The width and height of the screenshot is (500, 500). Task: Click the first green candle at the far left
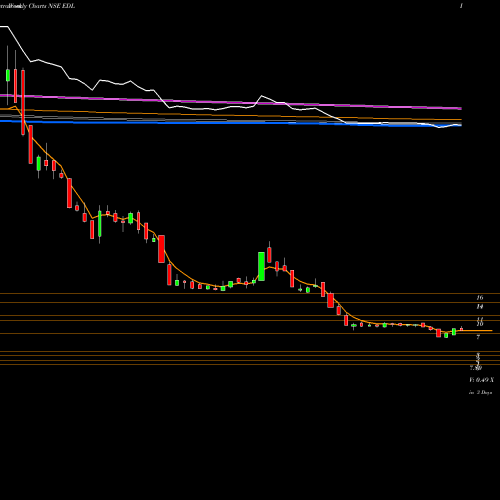pyautogui.click(x=8, y=75)
